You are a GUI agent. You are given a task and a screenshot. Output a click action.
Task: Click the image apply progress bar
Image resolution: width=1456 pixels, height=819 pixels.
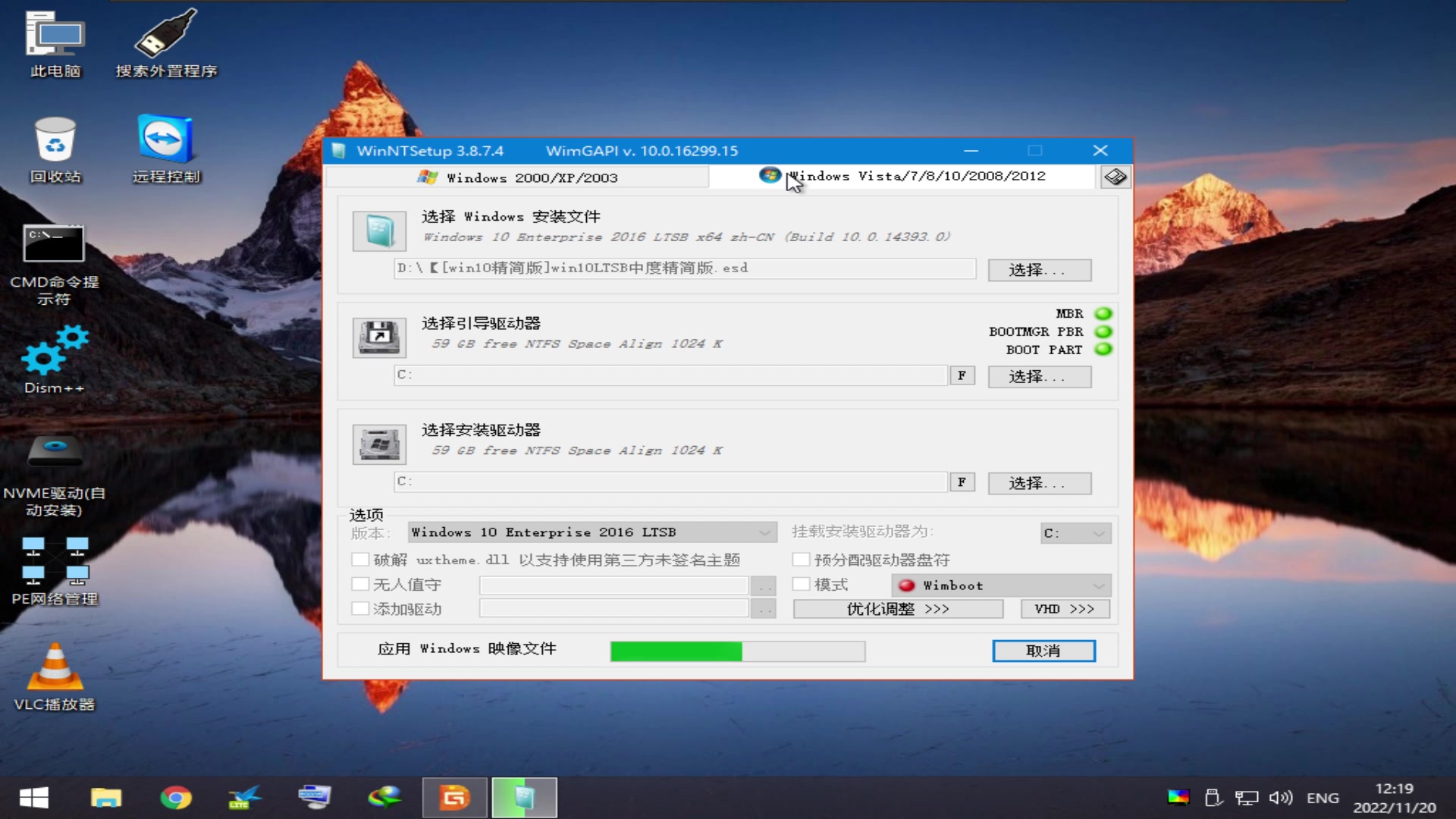(x=737, y=651)
